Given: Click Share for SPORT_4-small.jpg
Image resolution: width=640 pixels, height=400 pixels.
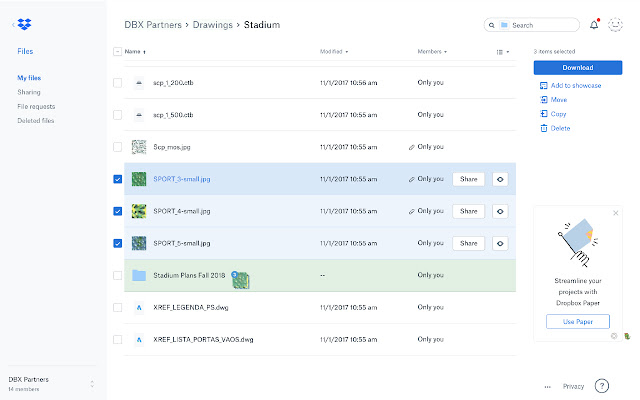Looking at the screenshot, I should [x=468, y=211].
